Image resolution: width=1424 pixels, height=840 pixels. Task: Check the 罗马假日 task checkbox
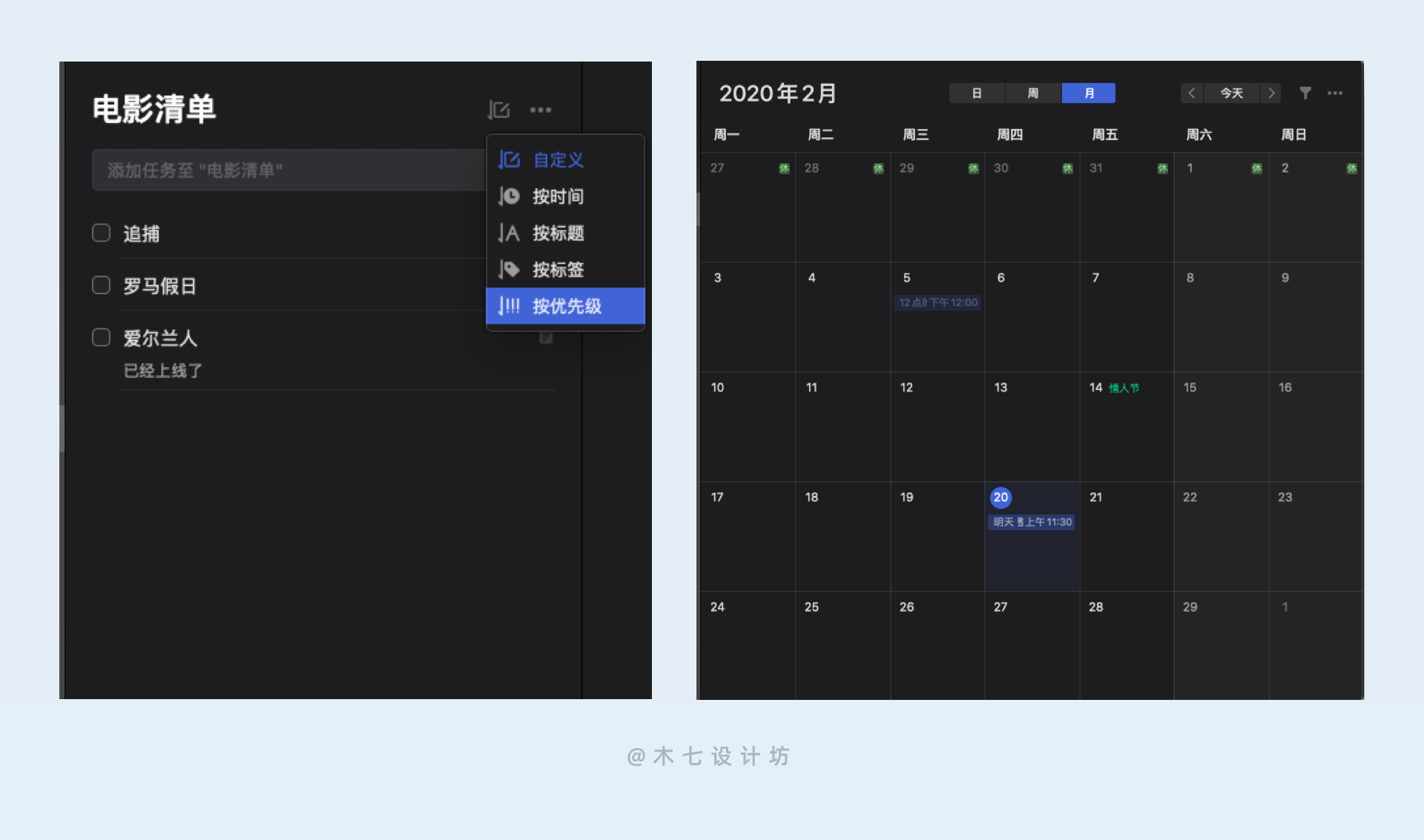[102, 285]
